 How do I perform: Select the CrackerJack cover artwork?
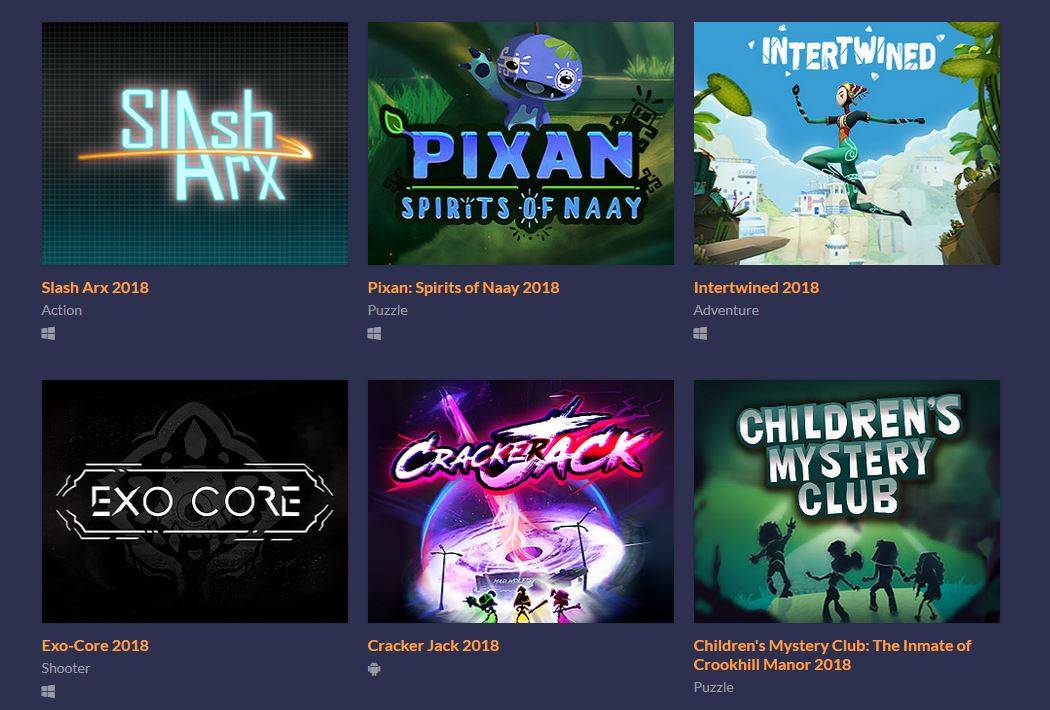tap(521, 502)
